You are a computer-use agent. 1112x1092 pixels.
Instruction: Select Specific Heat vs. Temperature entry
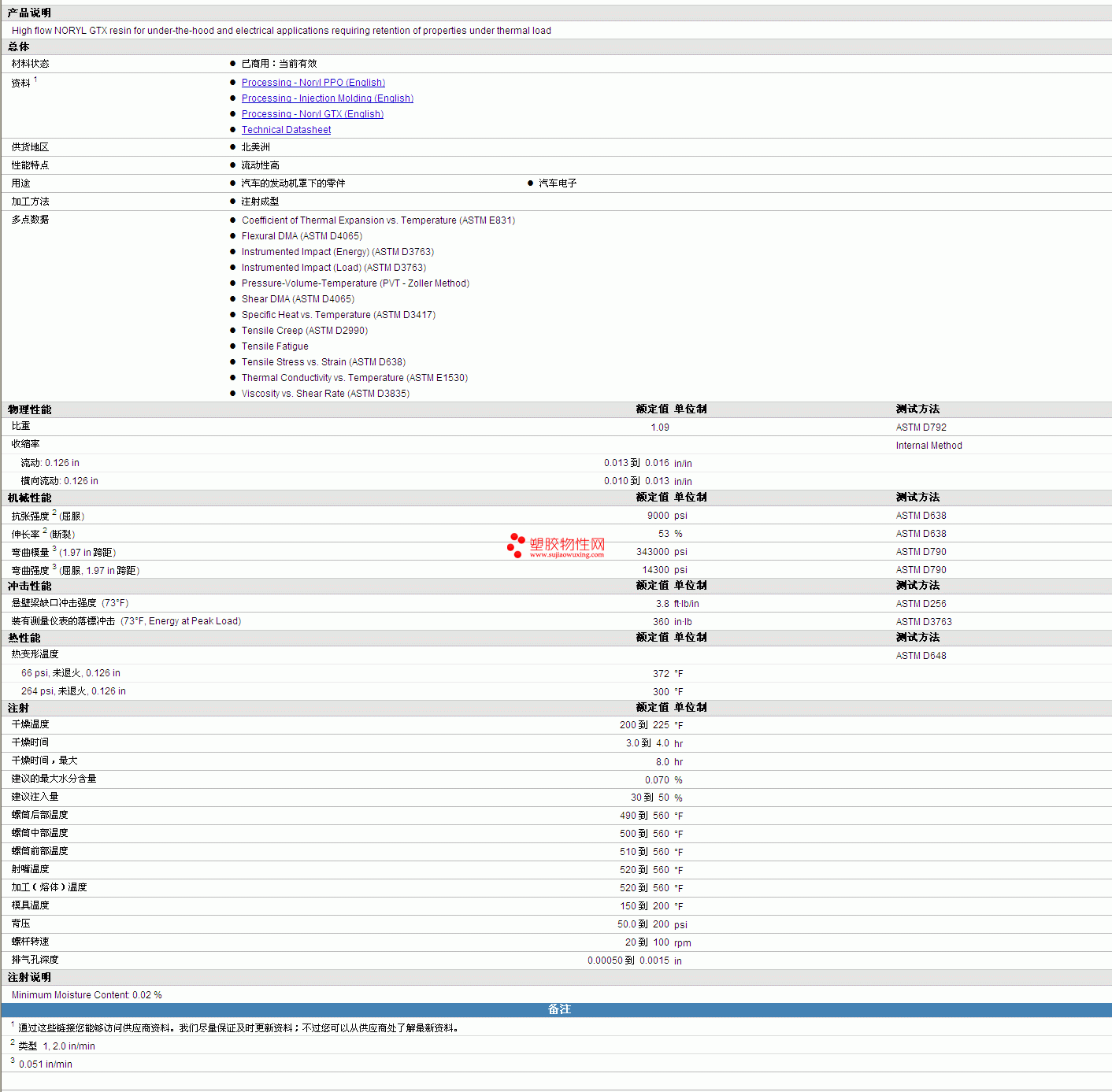338,315
